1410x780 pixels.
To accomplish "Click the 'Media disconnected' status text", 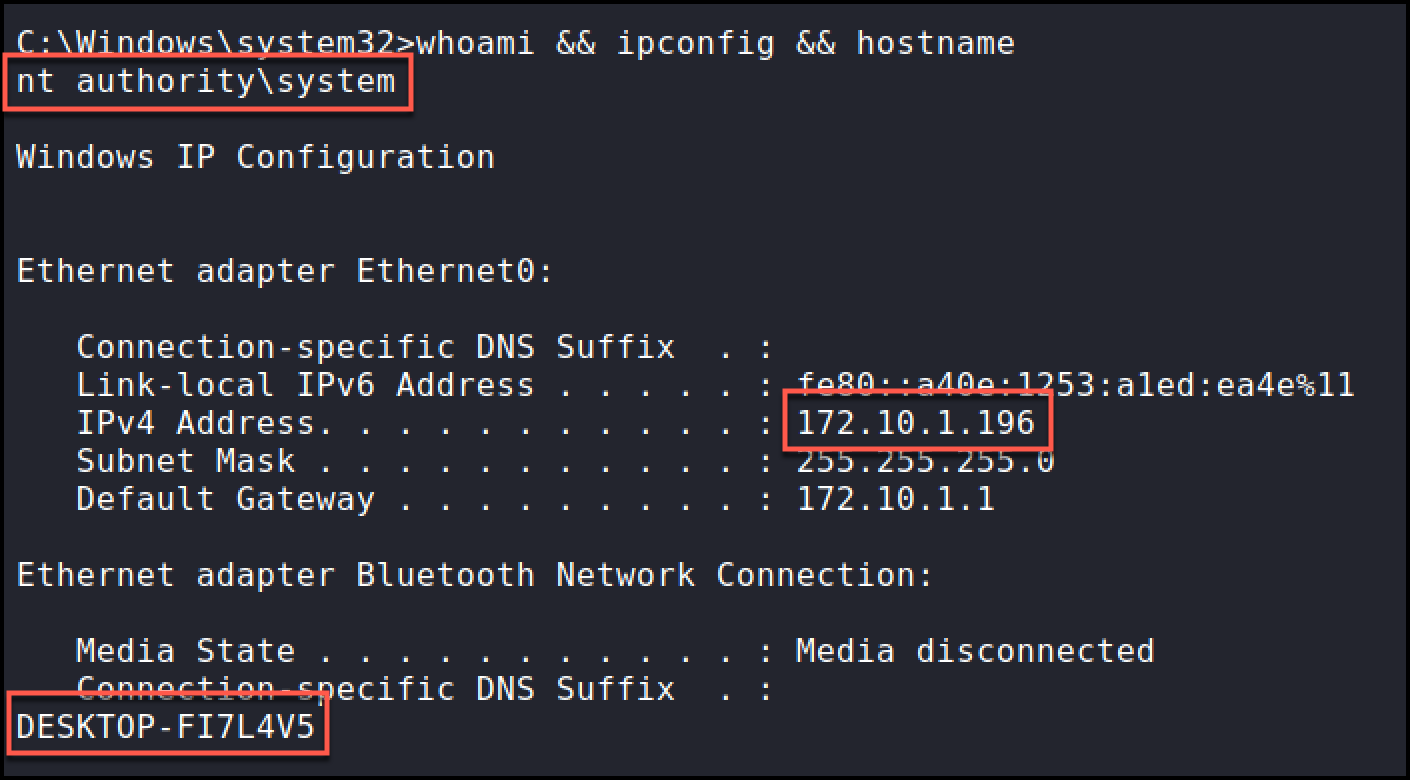I will [975, 652].
